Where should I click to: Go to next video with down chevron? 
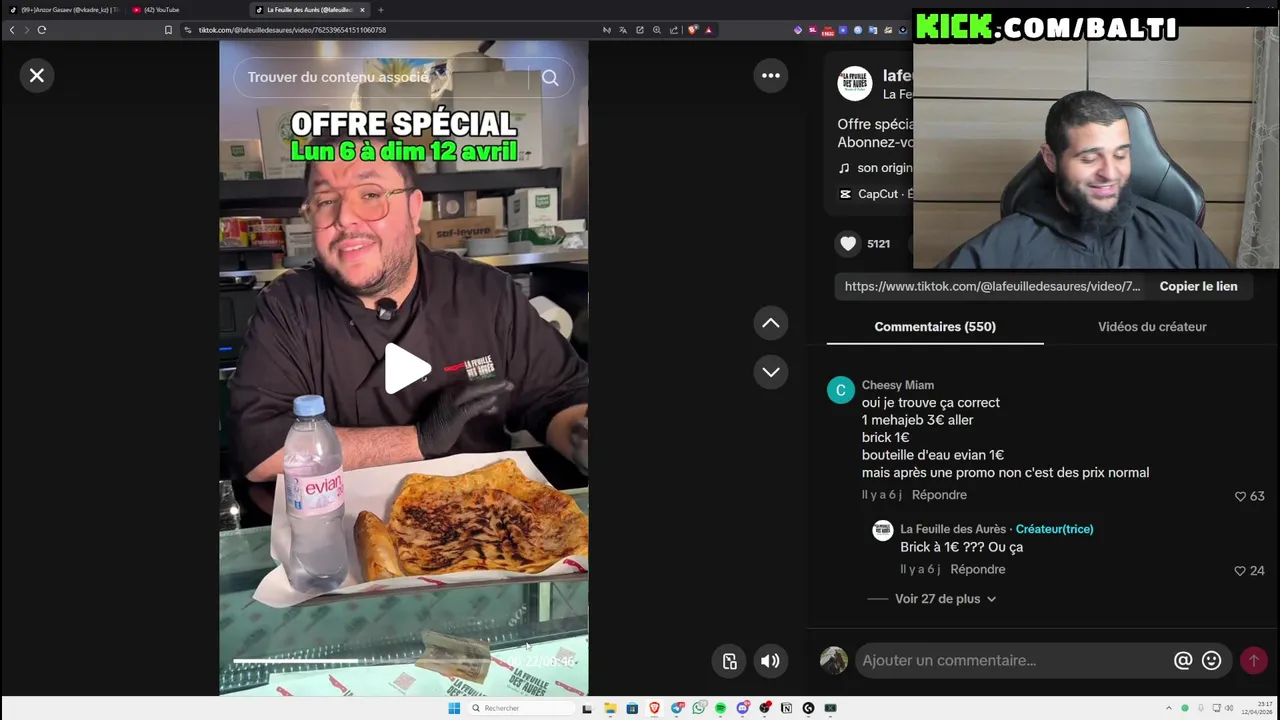pyautogui.click(x=771, y=372)
